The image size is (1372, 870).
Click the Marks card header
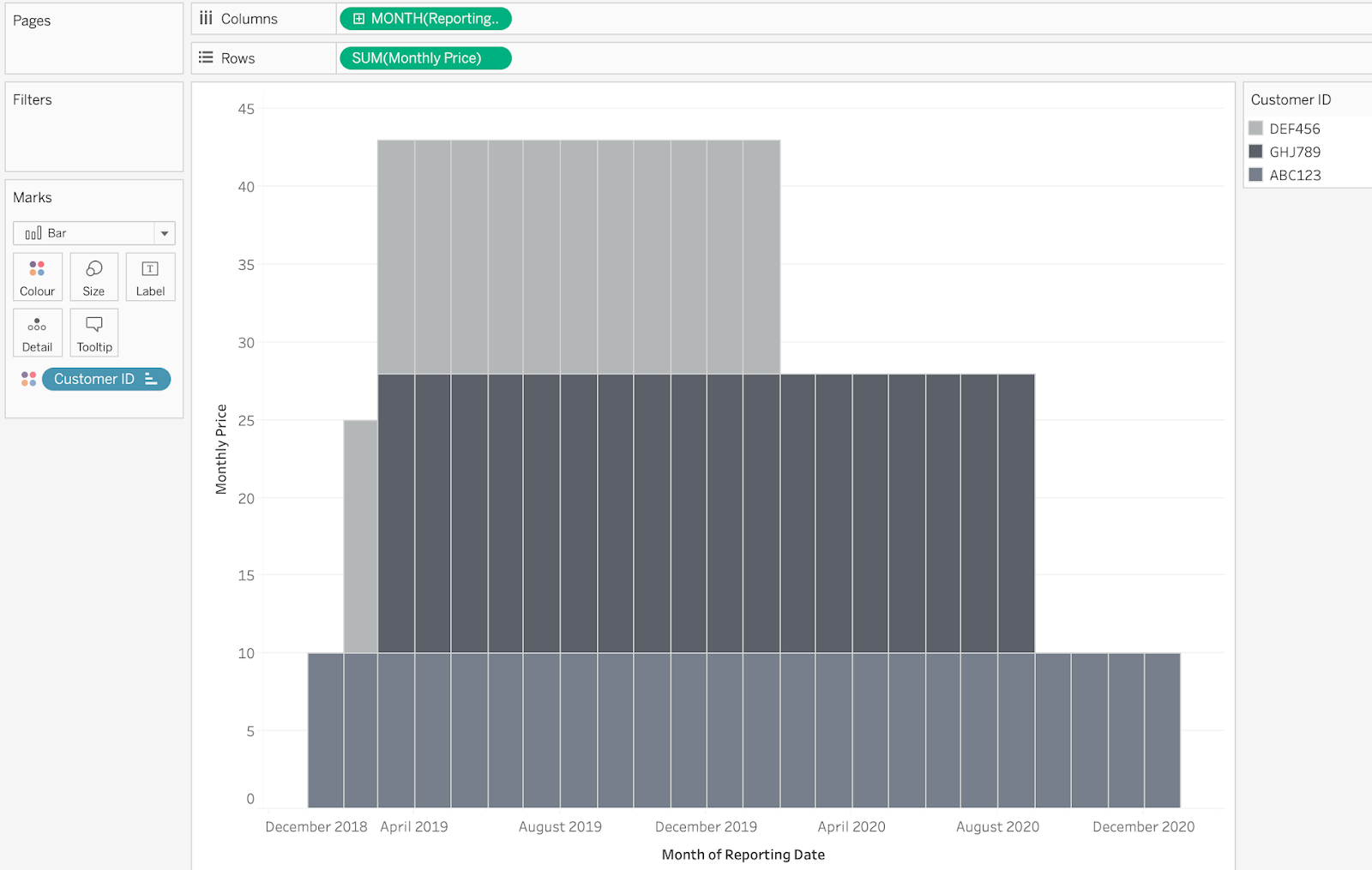pos(32,197)
